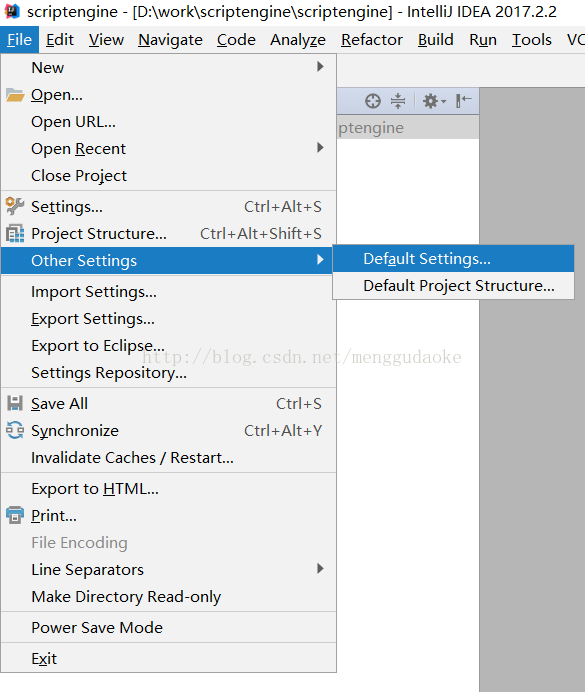Choose Export Settings...

[169, 319]
